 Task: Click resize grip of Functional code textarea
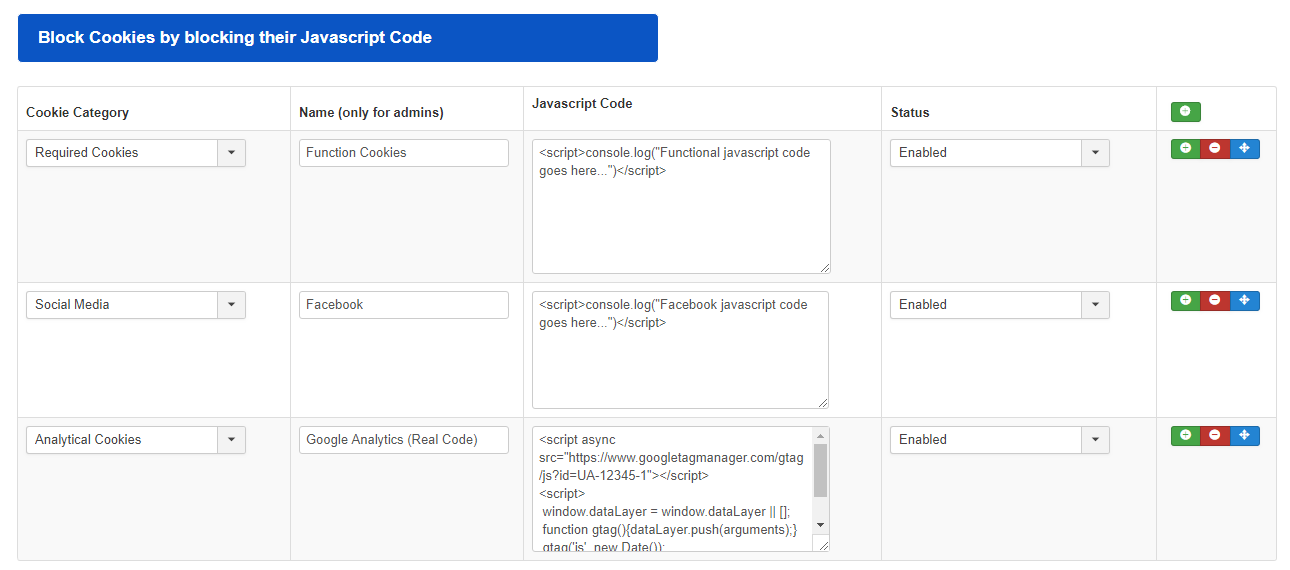pos(824,267)
